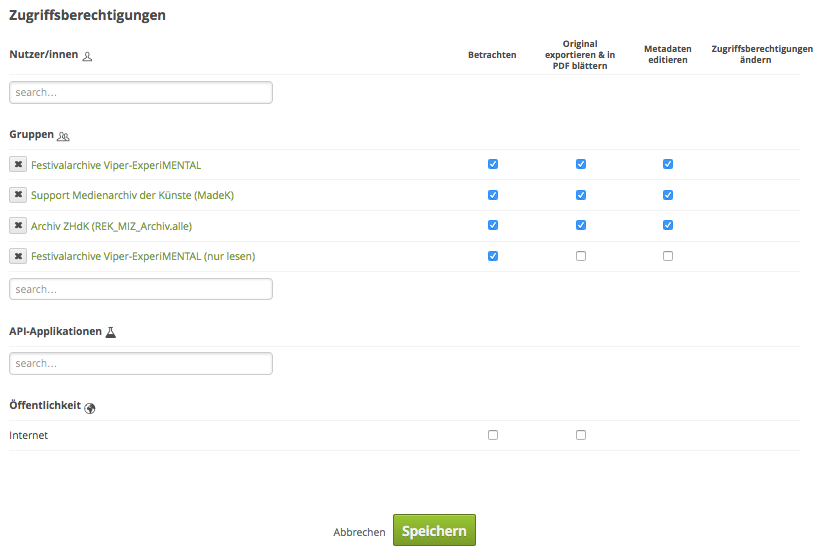Enable Betrachten for Internet public access
The image size is (823, 554).
[x=493, y=435]
